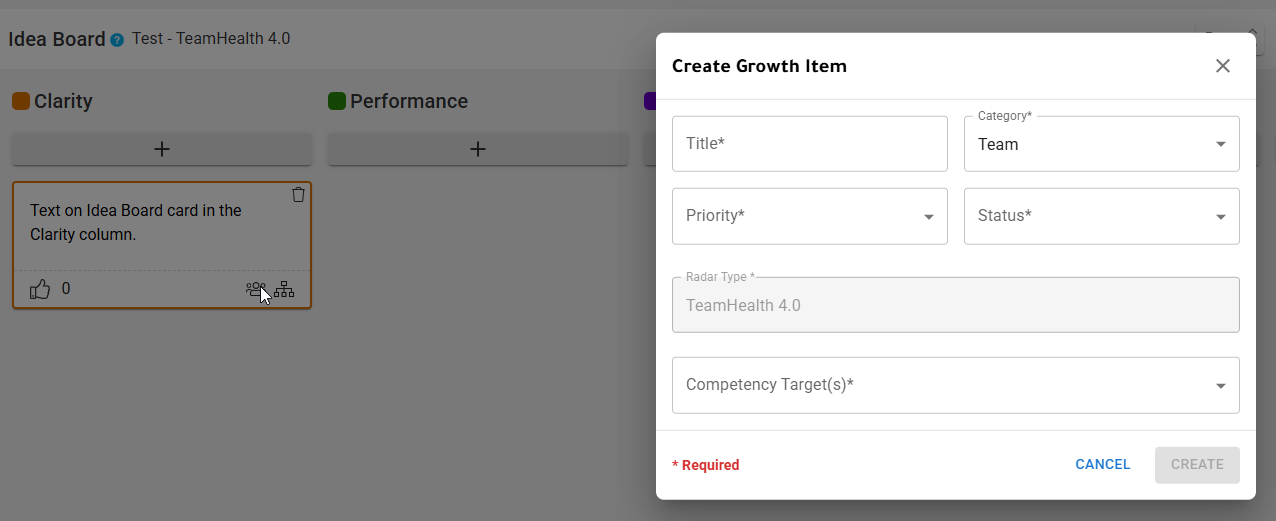Open the Category dropdown showing Team
1276x521 pixels.
click(x=1101, y=144)
